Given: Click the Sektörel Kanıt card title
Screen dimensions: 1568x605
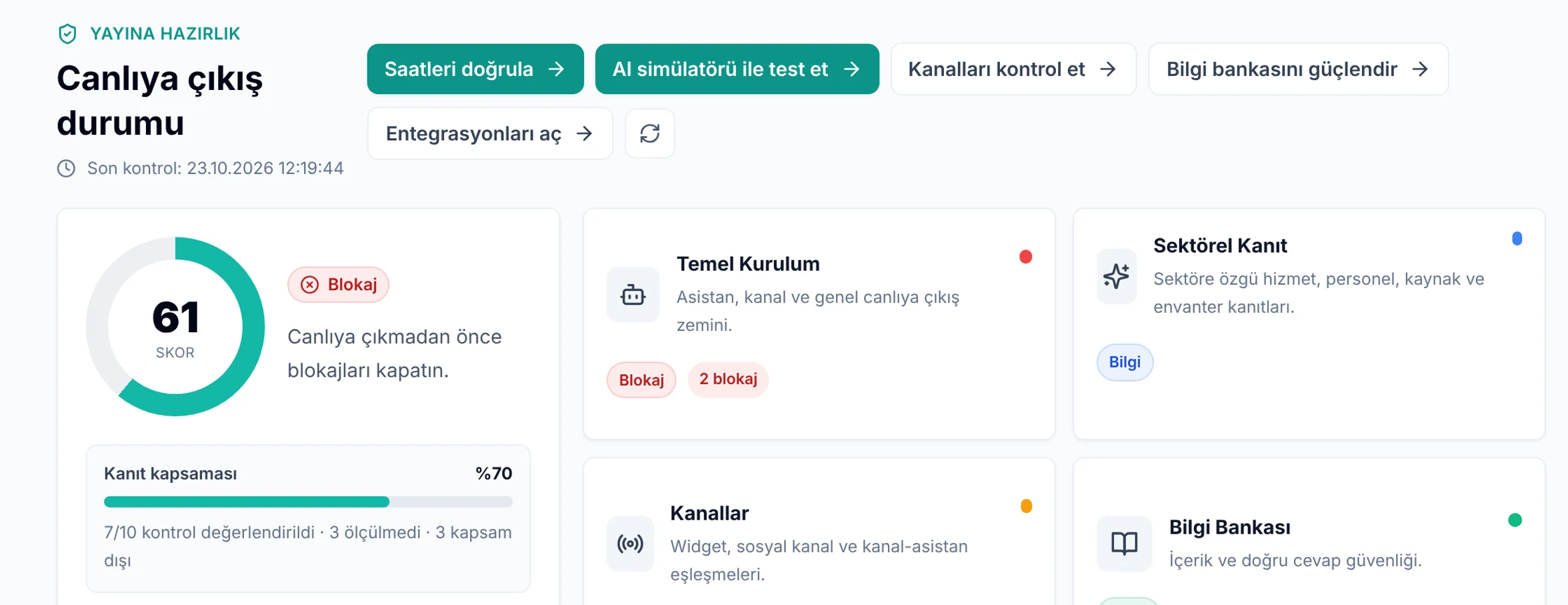Looking at the screenshot, I should click(1220, 245).
